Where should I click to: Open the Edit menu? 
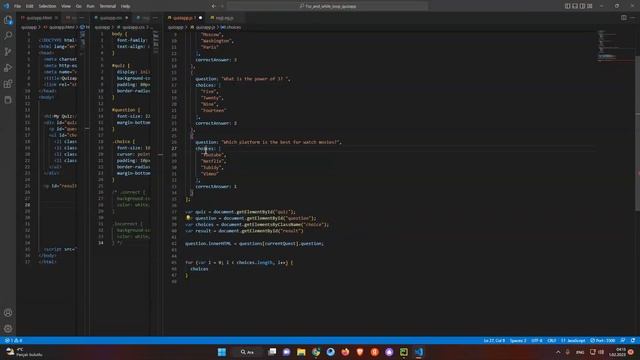coord(29,6)
